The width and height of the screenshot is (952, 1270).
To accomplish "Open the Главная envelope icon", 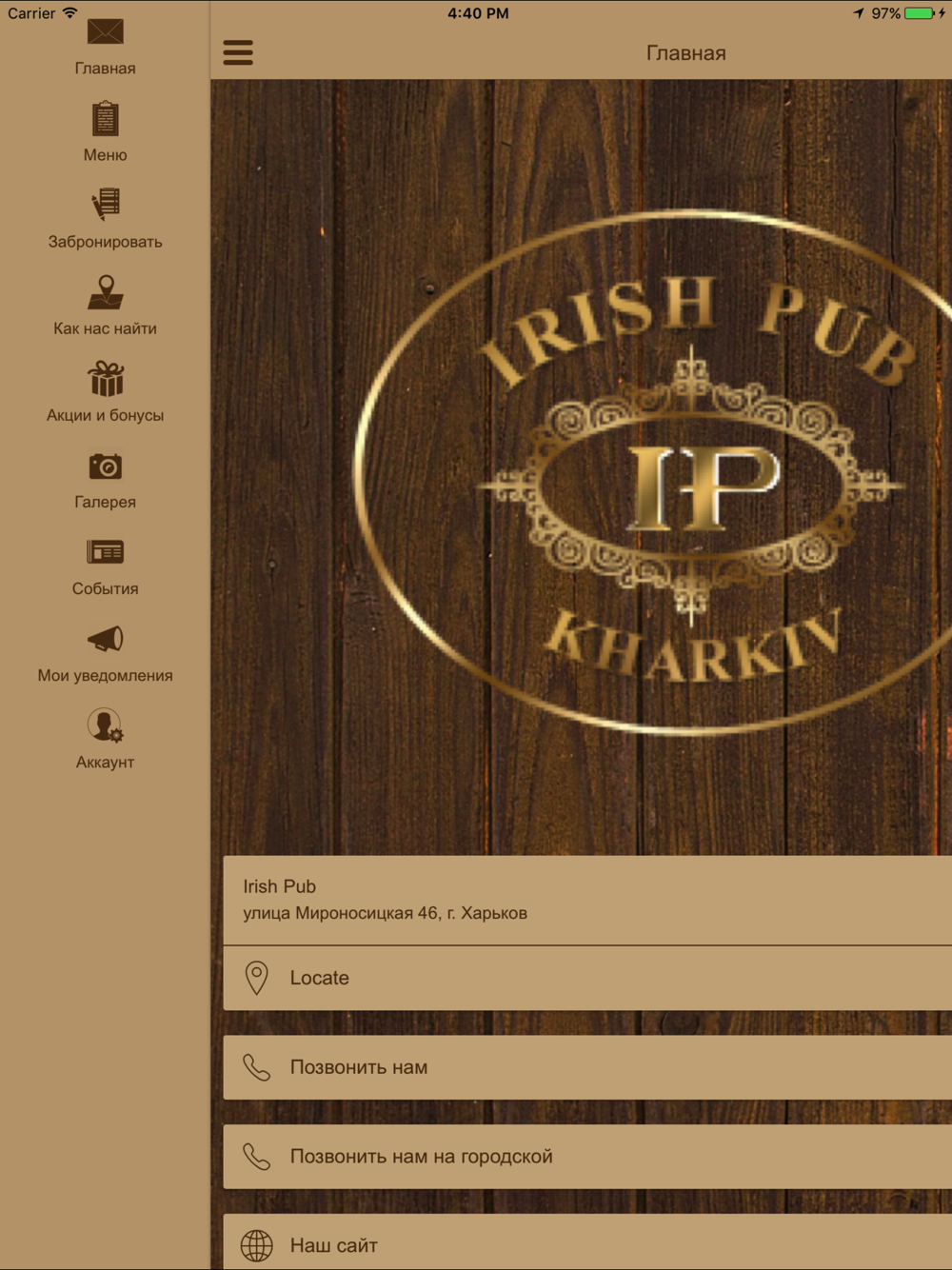I will pos(105,31).
